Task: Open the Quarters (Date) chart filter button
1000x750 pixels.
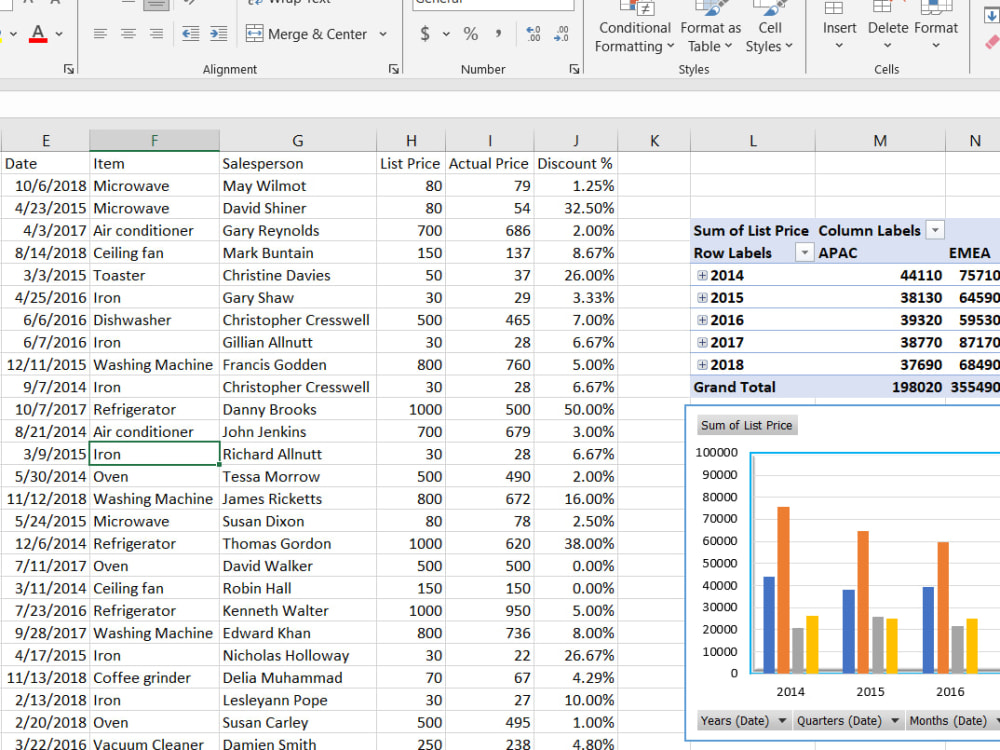Action: pos(848,721)
